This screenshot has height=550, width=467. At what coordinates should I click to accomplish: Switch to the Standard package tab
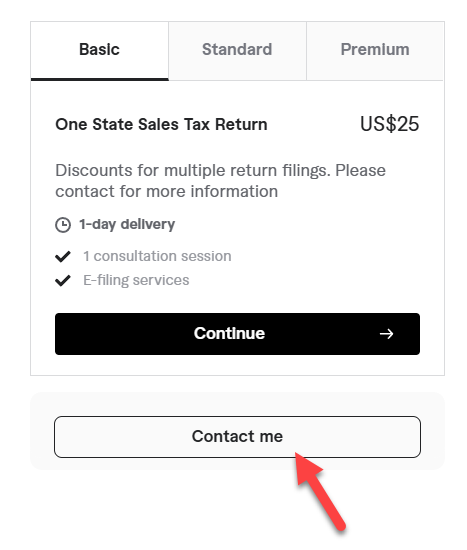[x=237, y=51]
